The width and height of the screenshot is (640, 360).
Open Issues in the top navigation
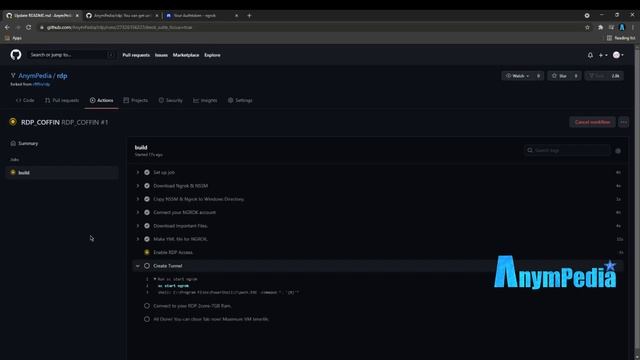coord(161,55)
